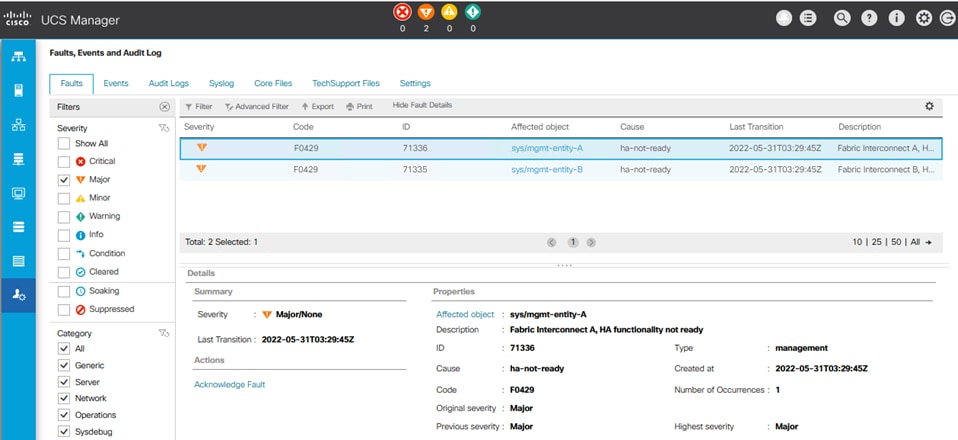Open the list icon in header

coord(808,18)
